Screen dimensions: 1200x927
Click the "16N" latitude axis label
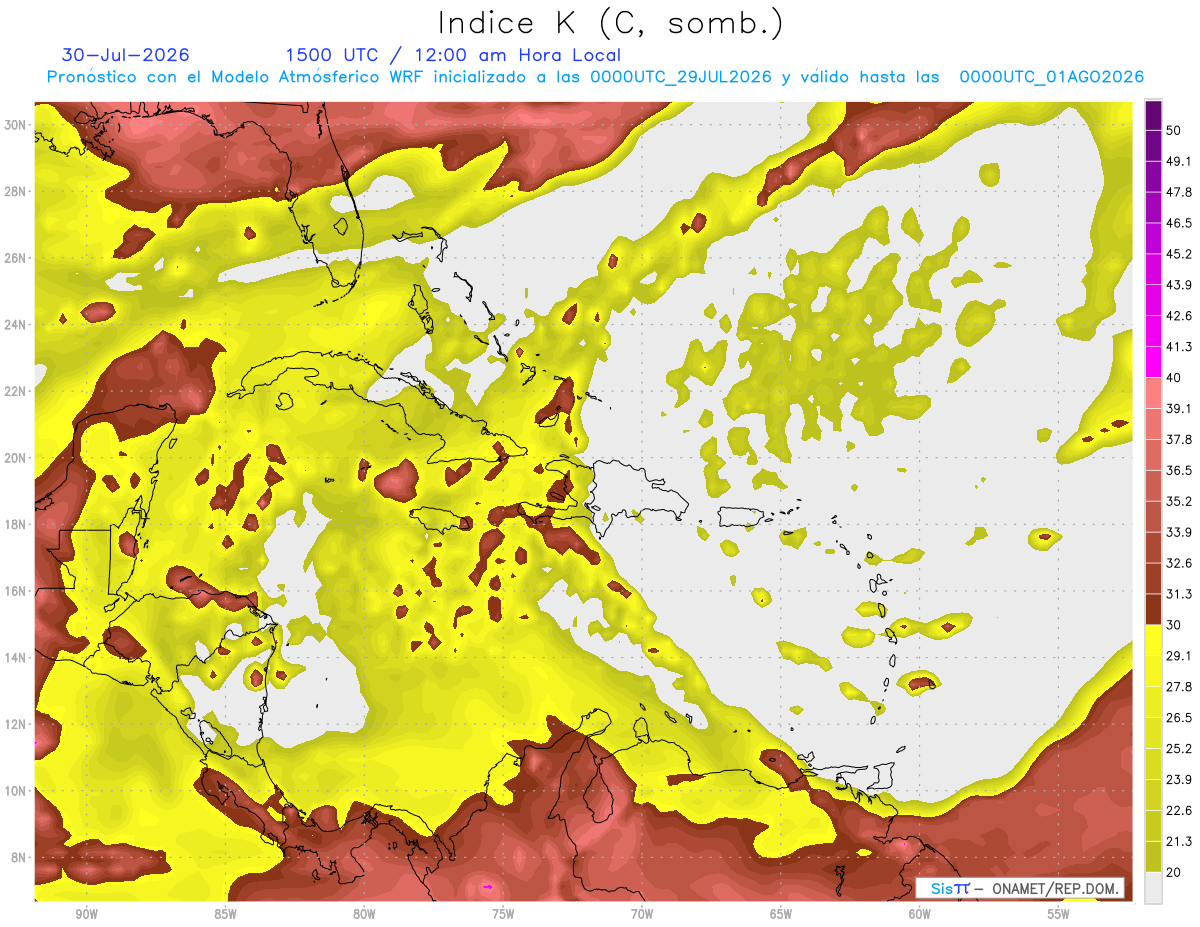tap(15, 591)
